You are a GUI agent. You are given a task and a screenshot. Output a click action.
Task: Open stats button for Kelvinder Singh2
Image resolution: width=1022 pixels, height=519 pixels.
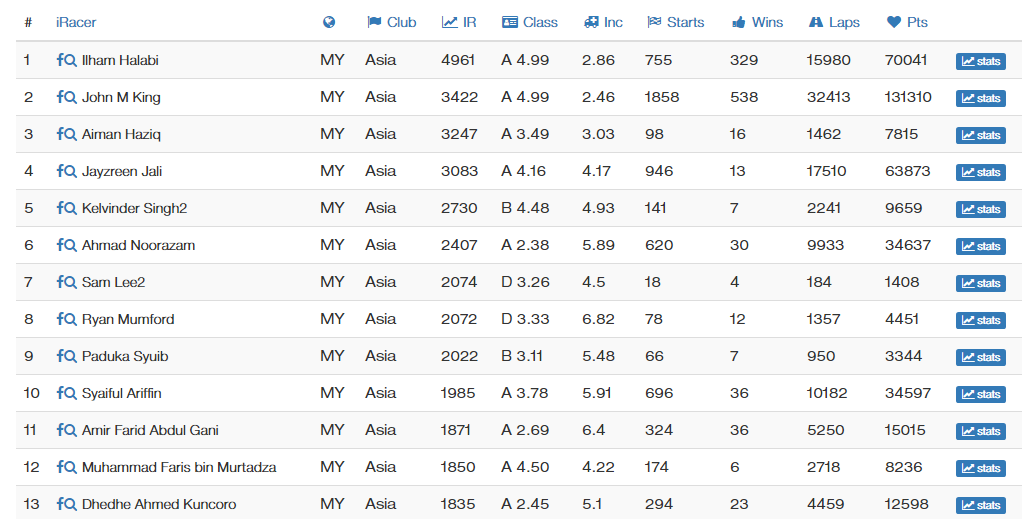coord(980,209)
